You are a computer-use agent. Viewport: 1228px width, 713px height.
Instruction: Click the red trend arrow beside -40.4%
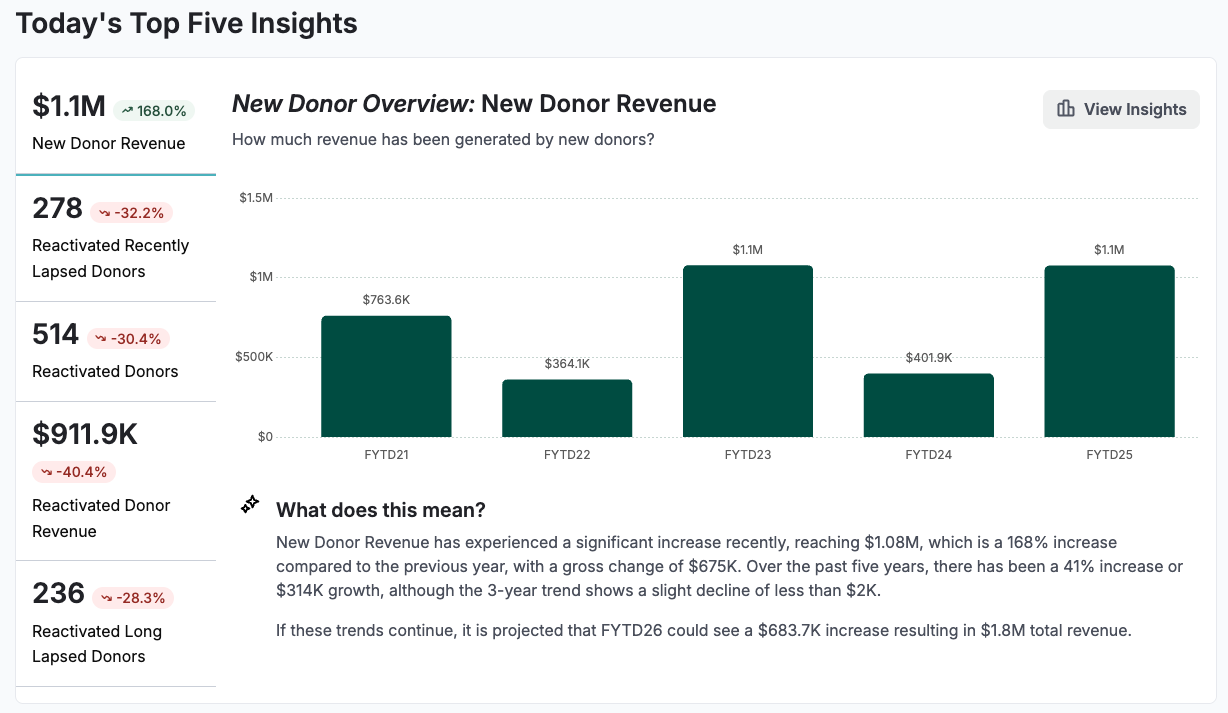click(x=47, y=471)
